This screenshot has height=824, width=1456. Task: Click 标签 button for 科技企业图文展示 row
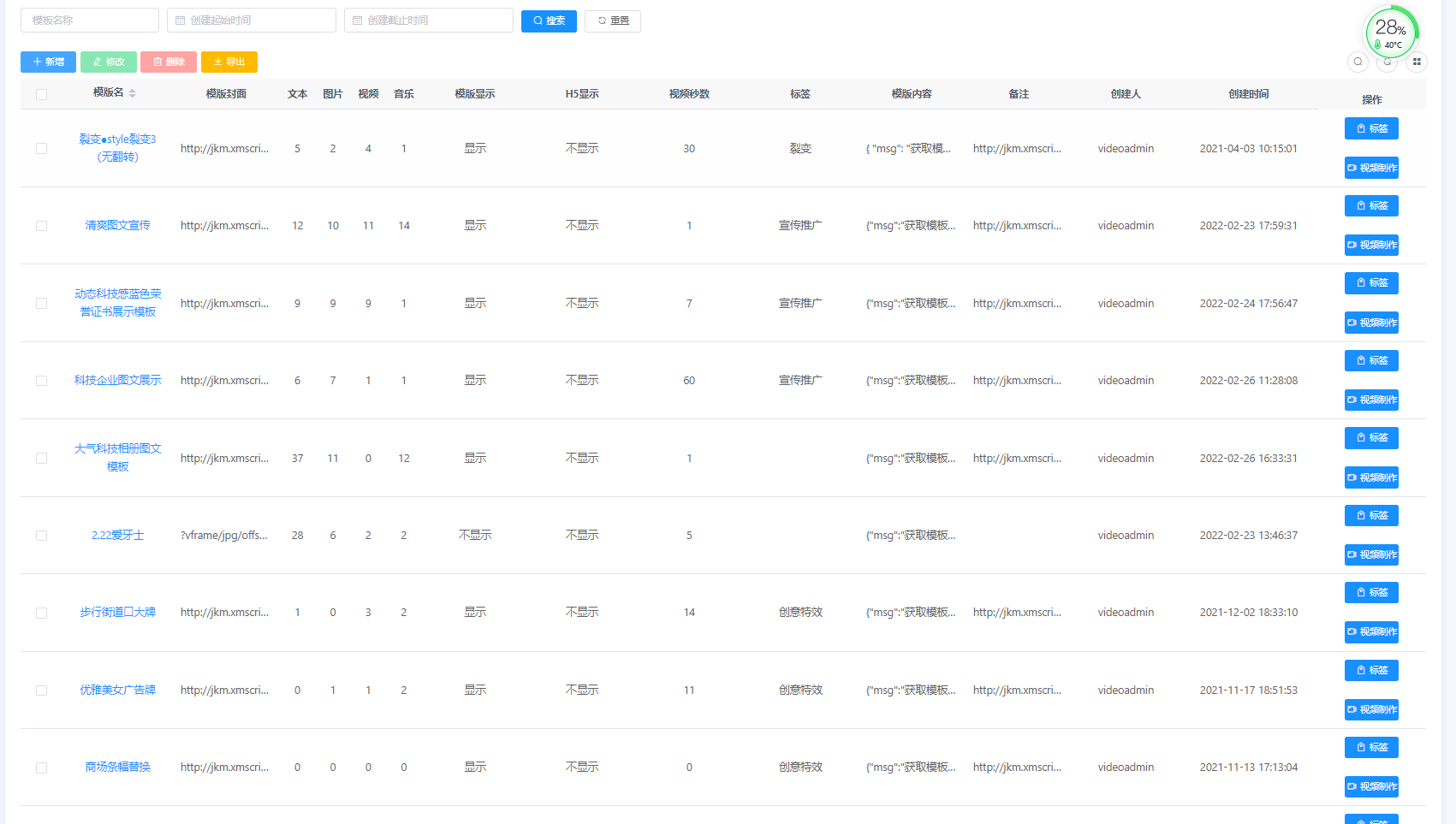coord(1370,360)
